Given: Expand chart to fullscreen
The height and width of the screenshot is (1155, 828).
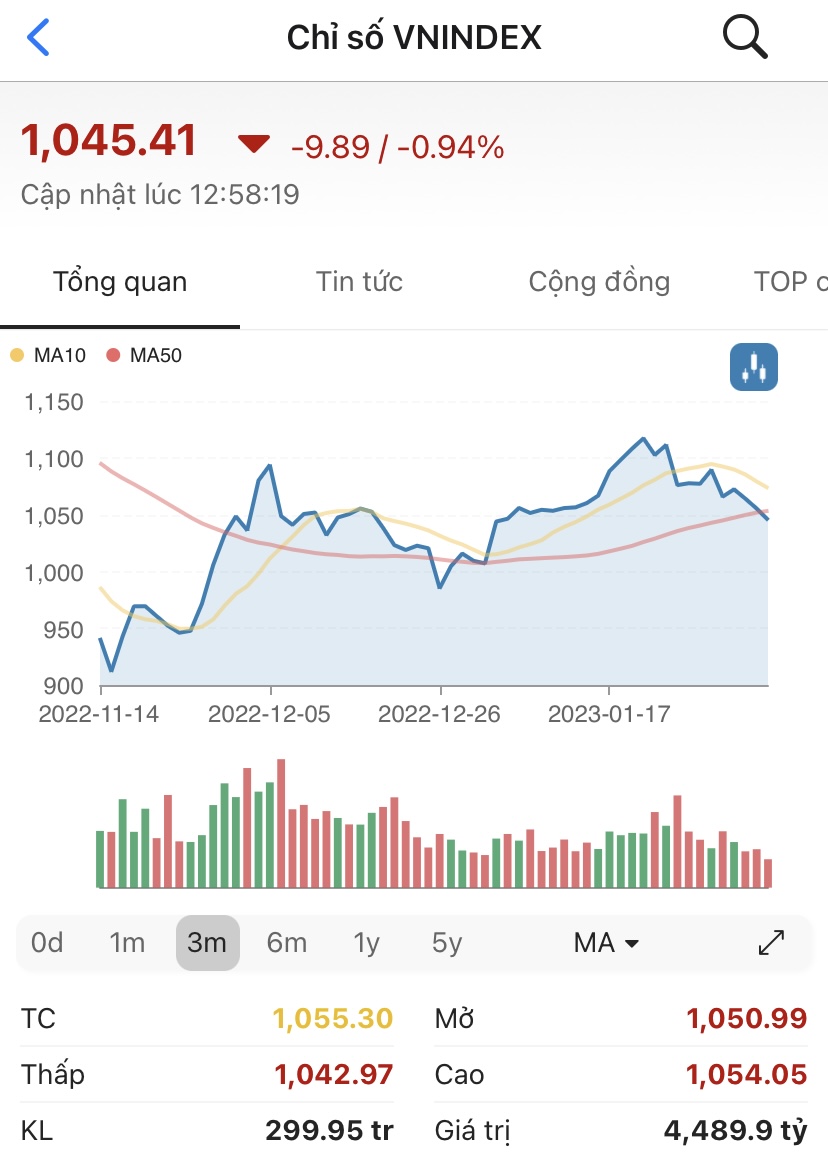Looking at the screenshot, I should 772,942.
